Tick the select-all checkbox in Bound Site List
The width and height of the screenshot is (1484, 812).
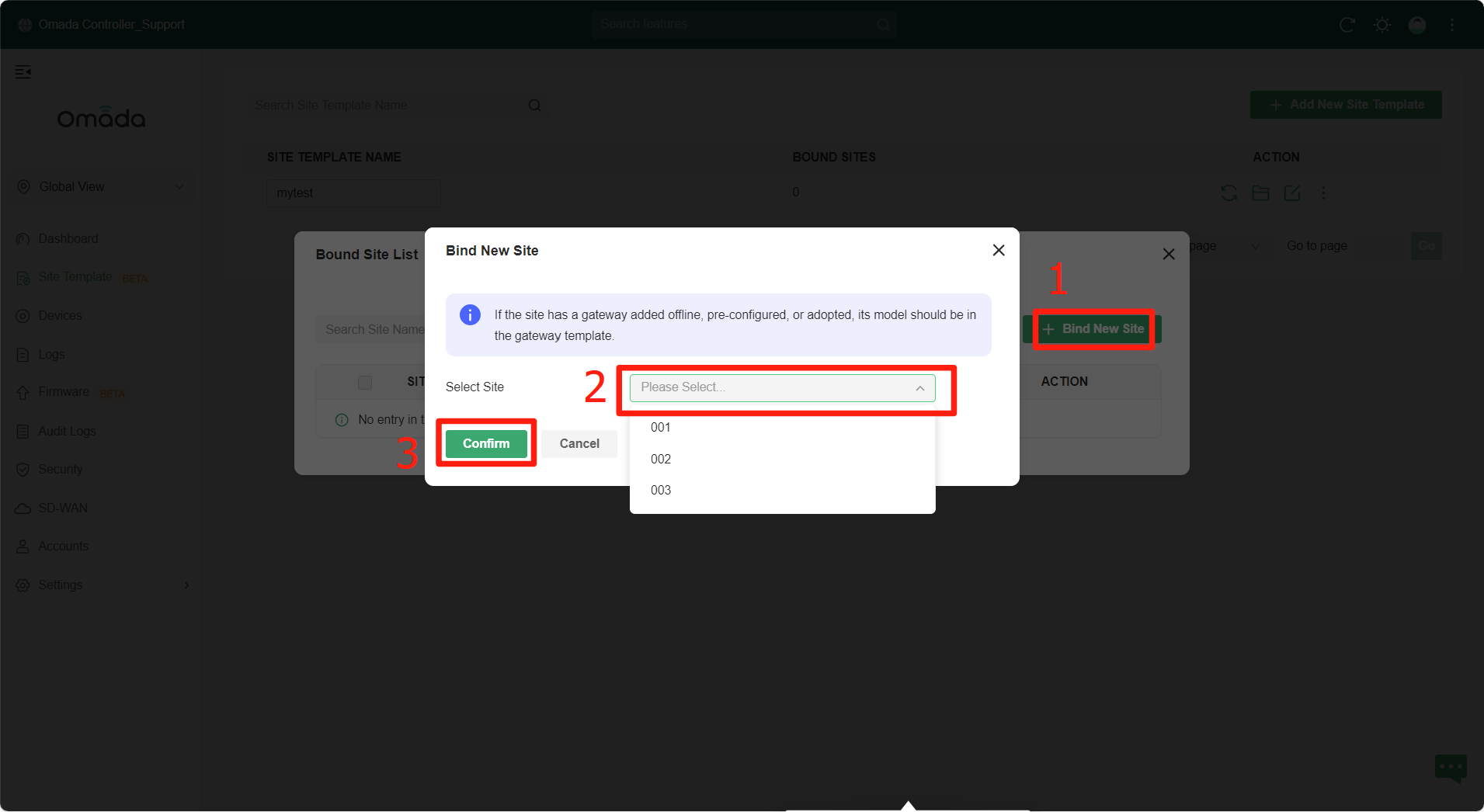365,382
